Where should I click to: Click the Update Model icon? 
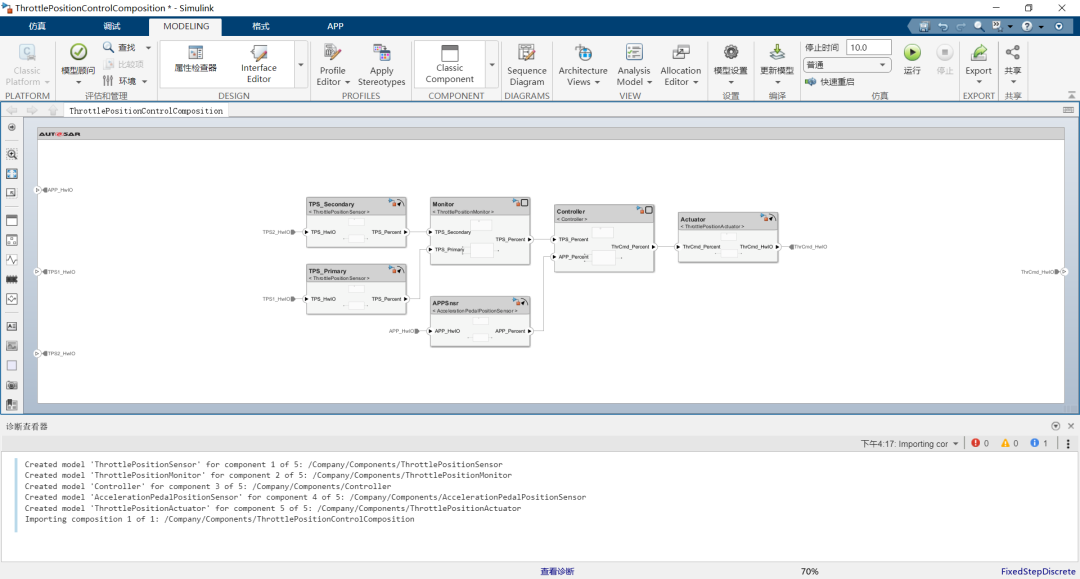pyautogui.click(x=776, y=53)
